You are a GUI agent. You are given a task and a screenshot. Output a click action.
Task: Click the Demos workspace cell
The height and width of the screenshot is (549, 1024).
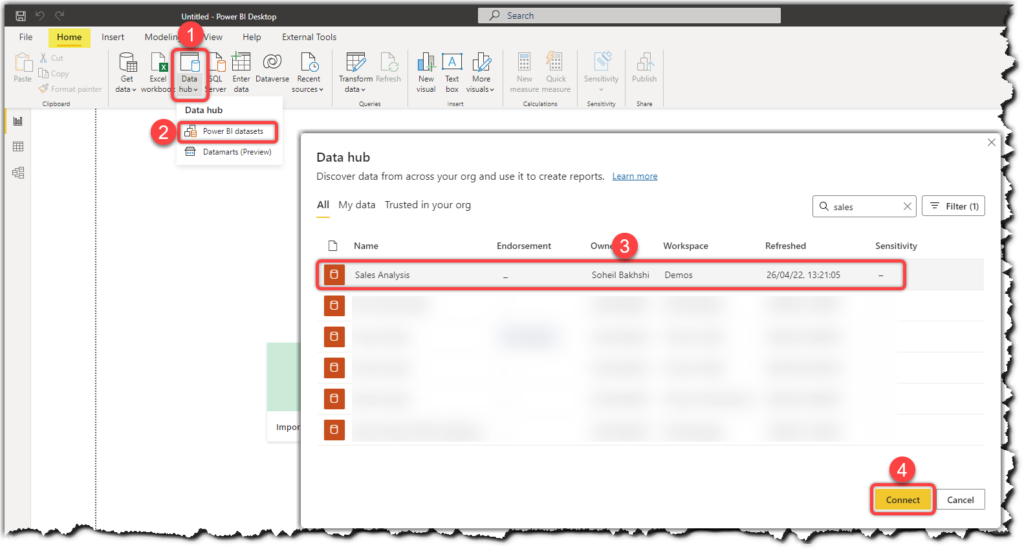pos(679,275)
